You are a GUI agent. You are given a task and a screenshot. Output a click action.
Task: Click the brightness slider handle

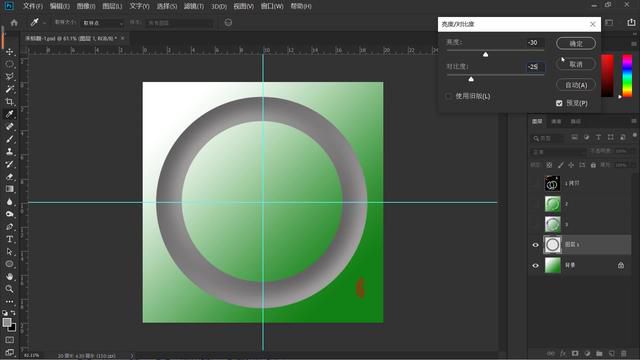click(485, 54)
